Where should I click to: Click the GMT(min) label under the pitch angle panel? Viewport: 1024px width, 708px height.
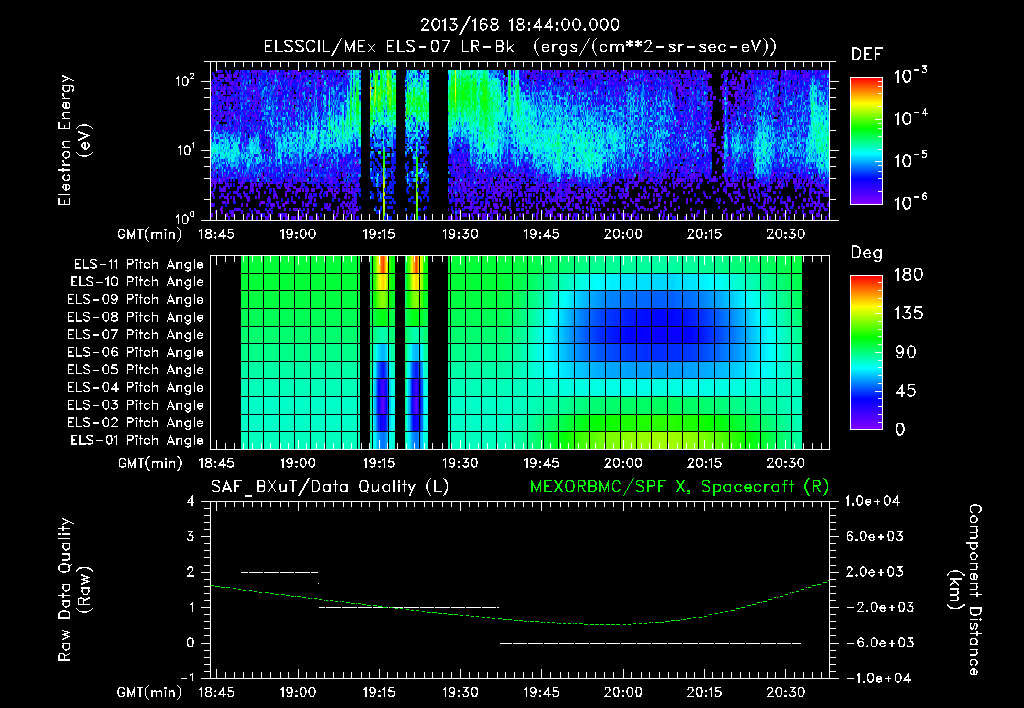coord(150,463)
